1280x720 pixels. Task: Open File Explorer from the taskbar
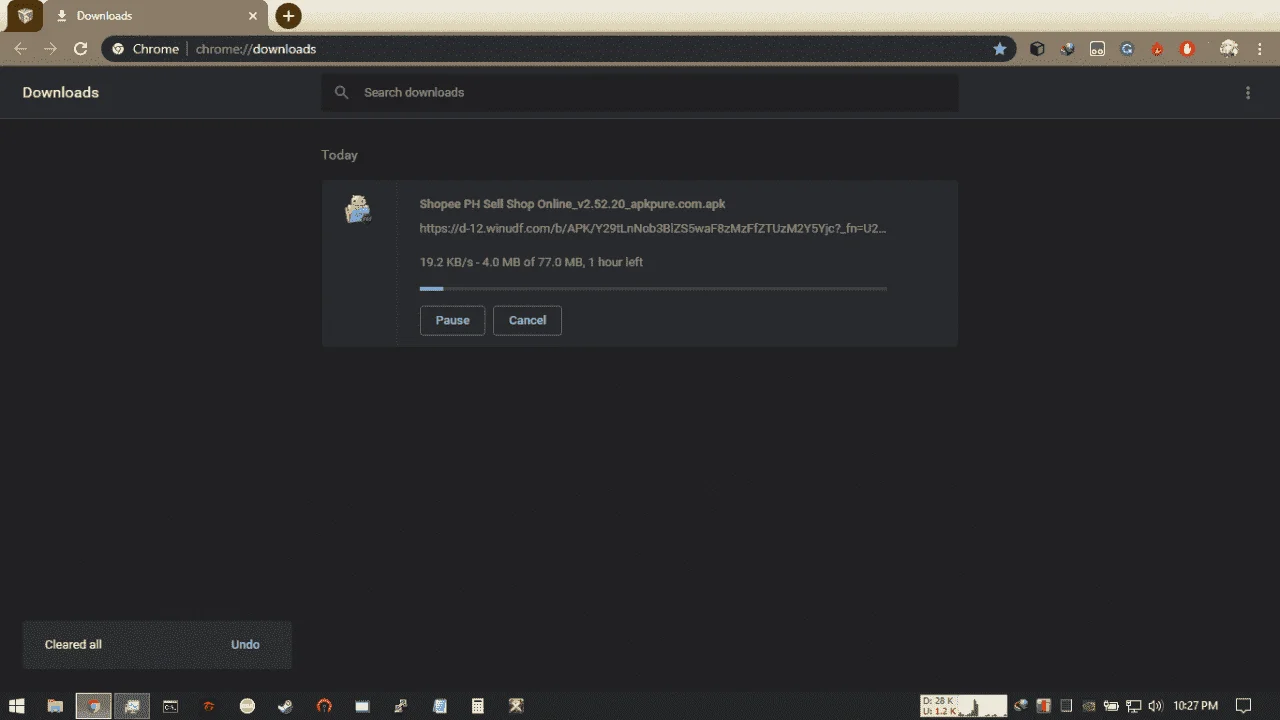55,706
